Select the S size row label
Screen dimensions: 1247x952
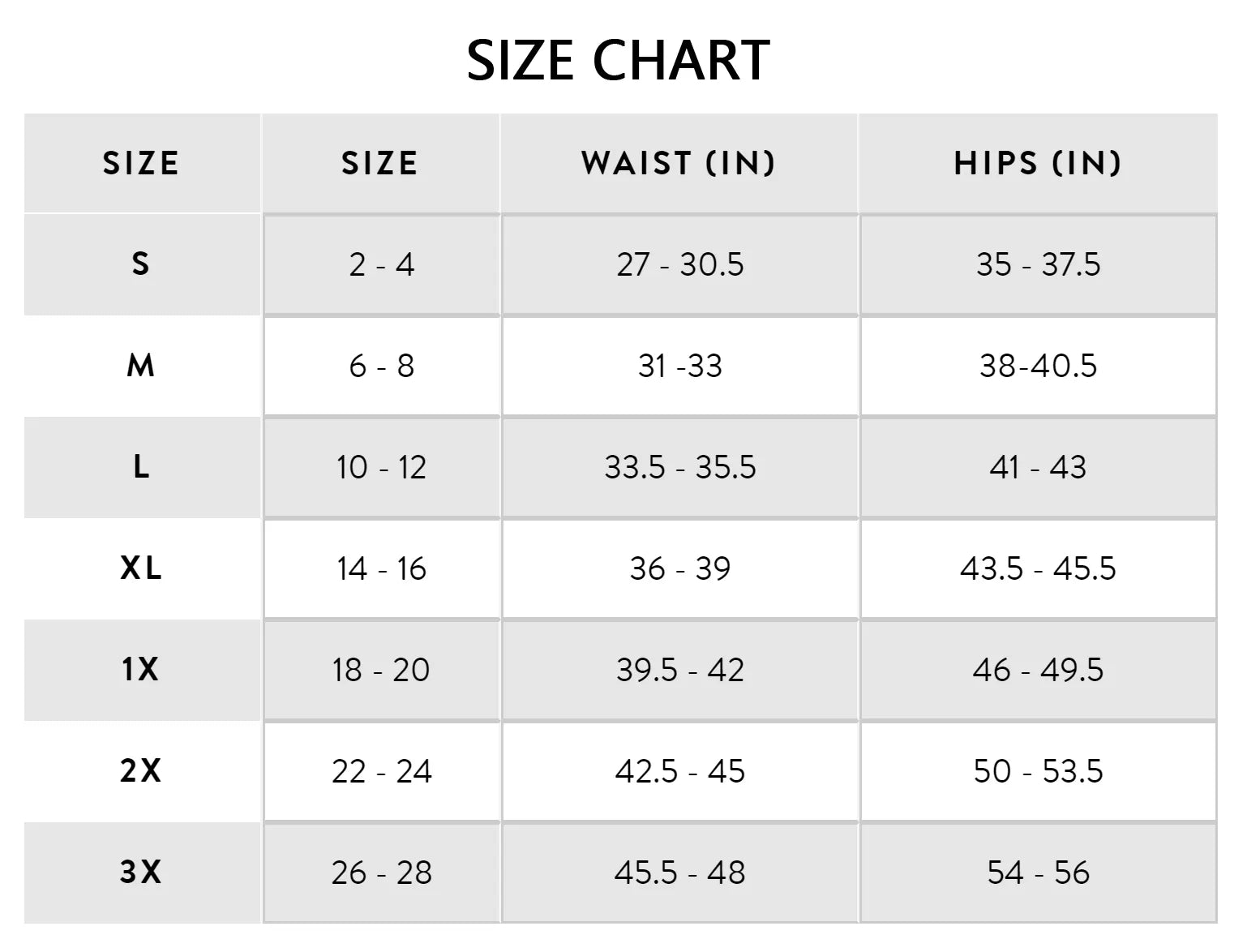[141, 264]
